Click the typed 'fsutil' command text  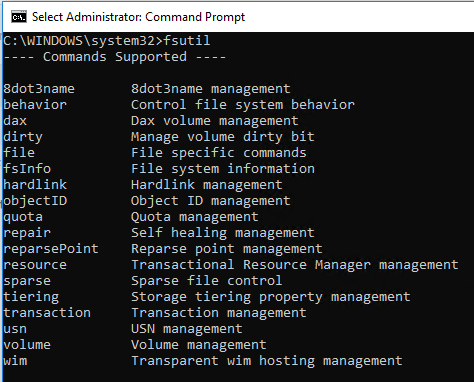(187, 41)
